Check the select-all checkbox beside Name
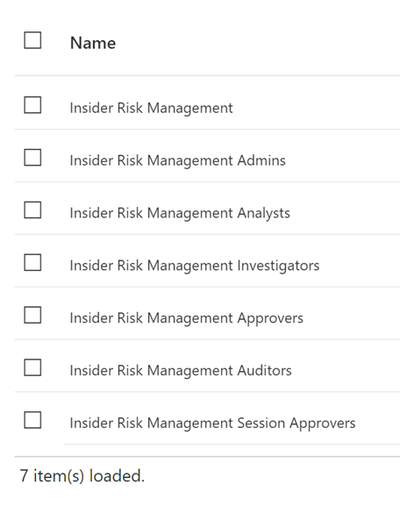Screen dimensions: 400x512 pos(33,40)
